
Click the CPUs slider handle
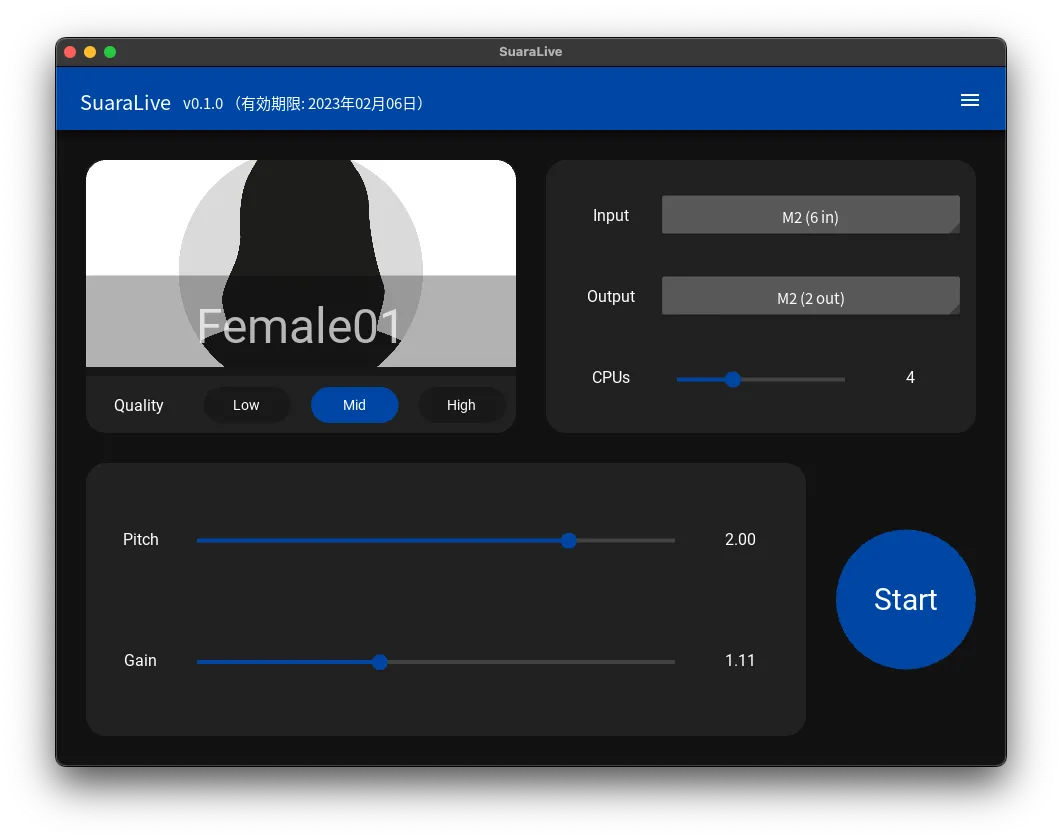coord(732,379)
